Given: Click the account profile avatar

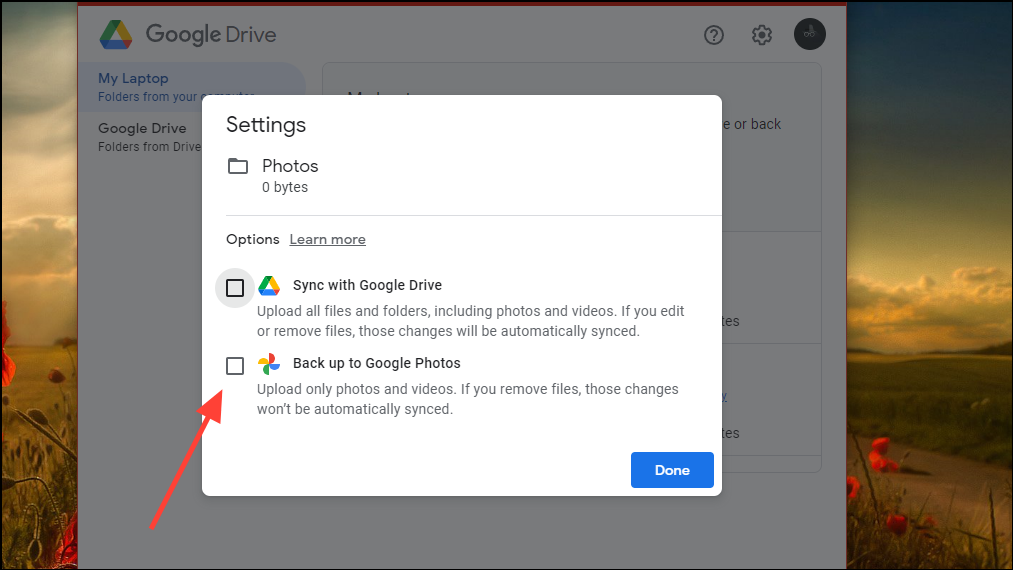Looking at the screenshot, I should tap(809, 34).
